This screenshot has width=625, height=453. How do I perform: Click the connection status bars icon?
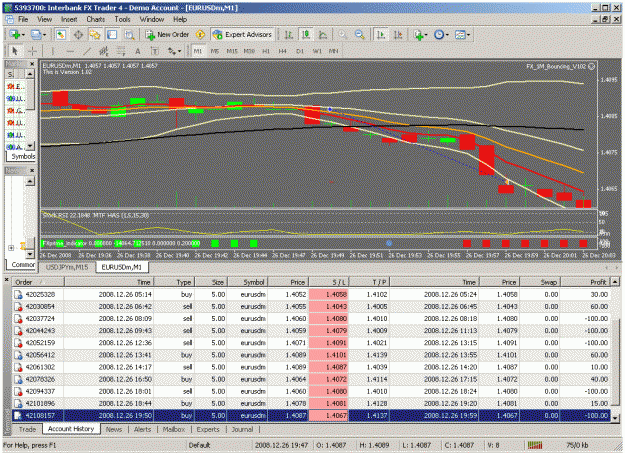[535, 445]
